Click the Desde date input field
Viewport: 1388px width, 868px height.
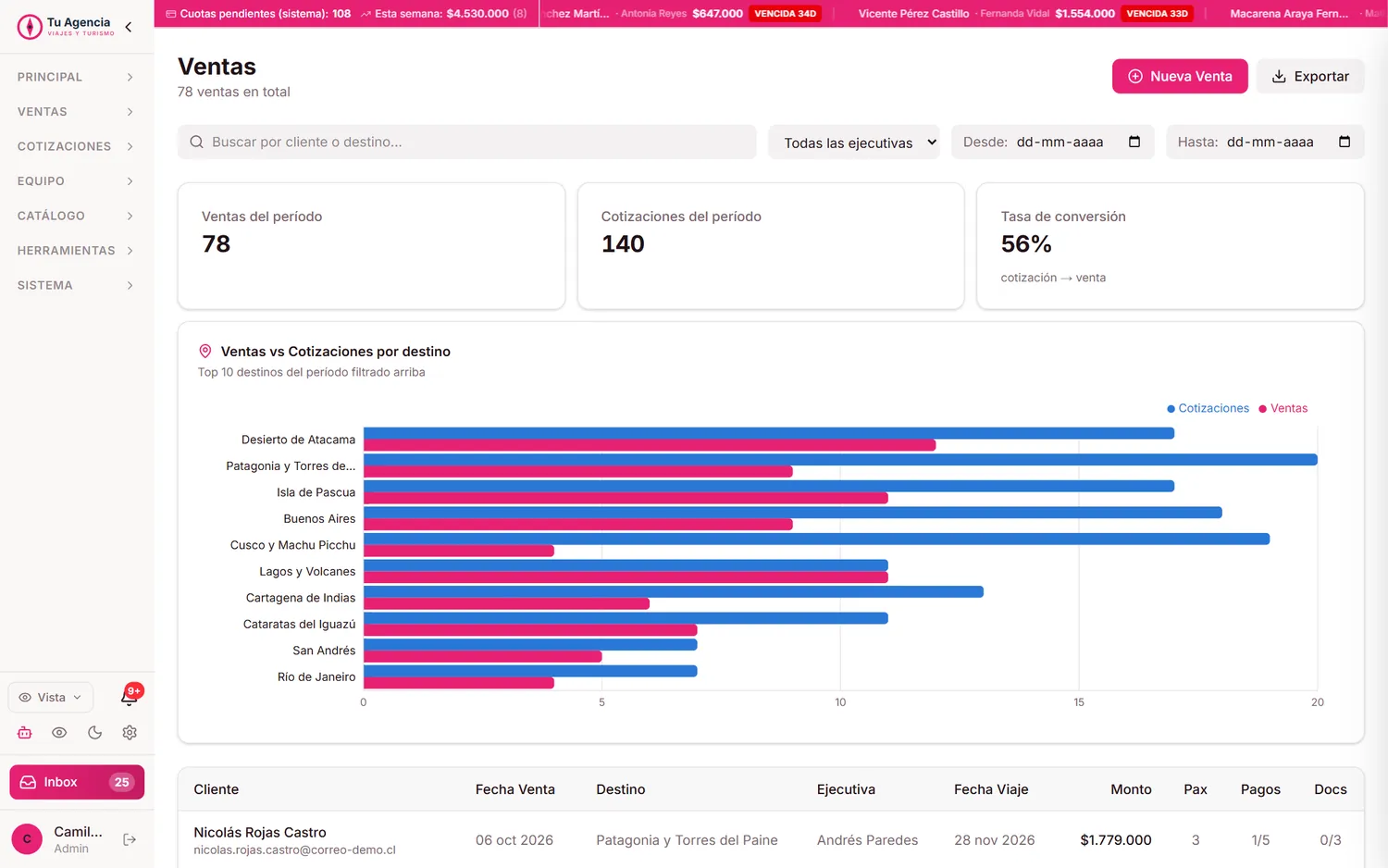[1053, 142]
